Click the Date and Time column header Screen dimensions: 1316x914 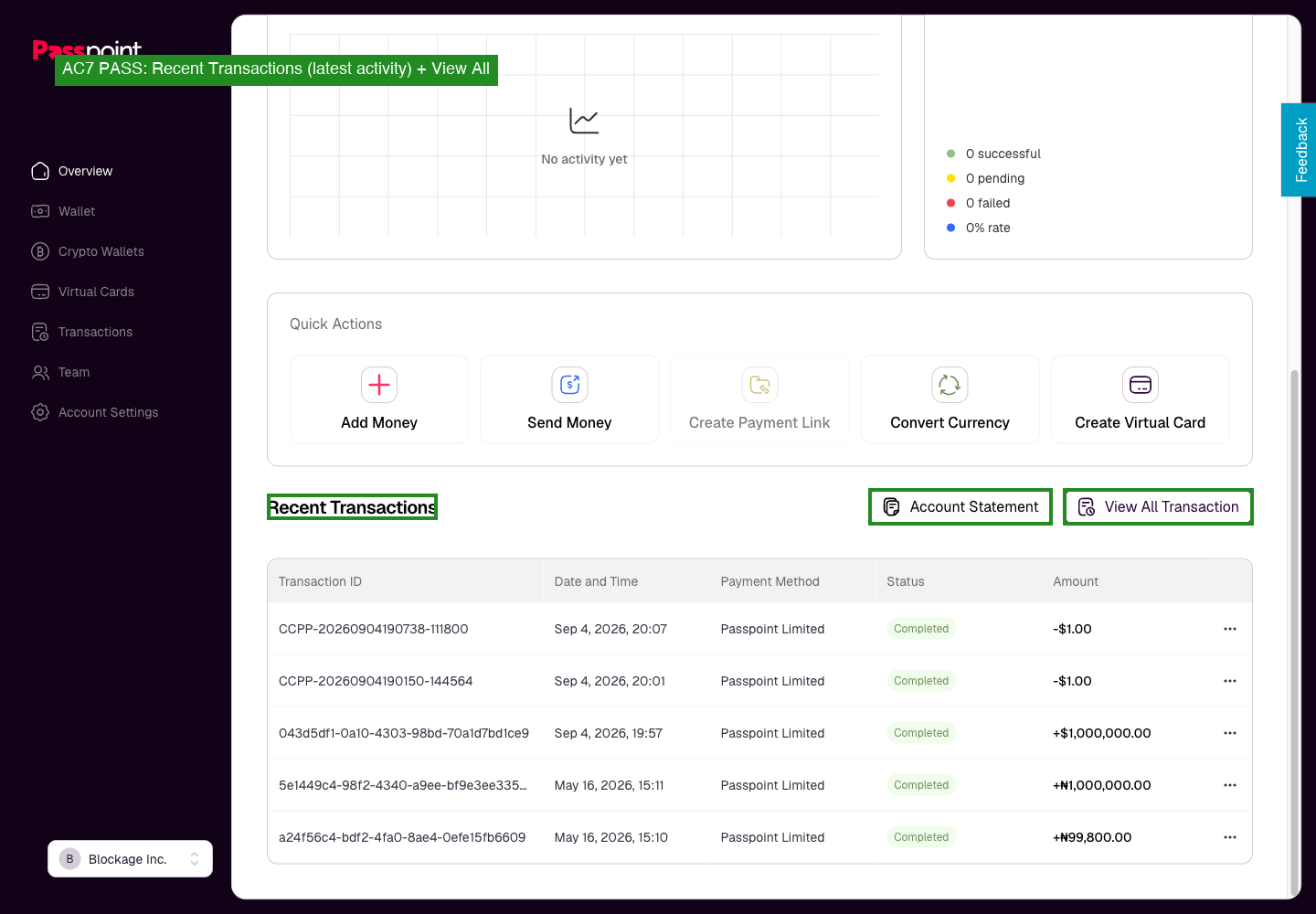pos(596,581)
